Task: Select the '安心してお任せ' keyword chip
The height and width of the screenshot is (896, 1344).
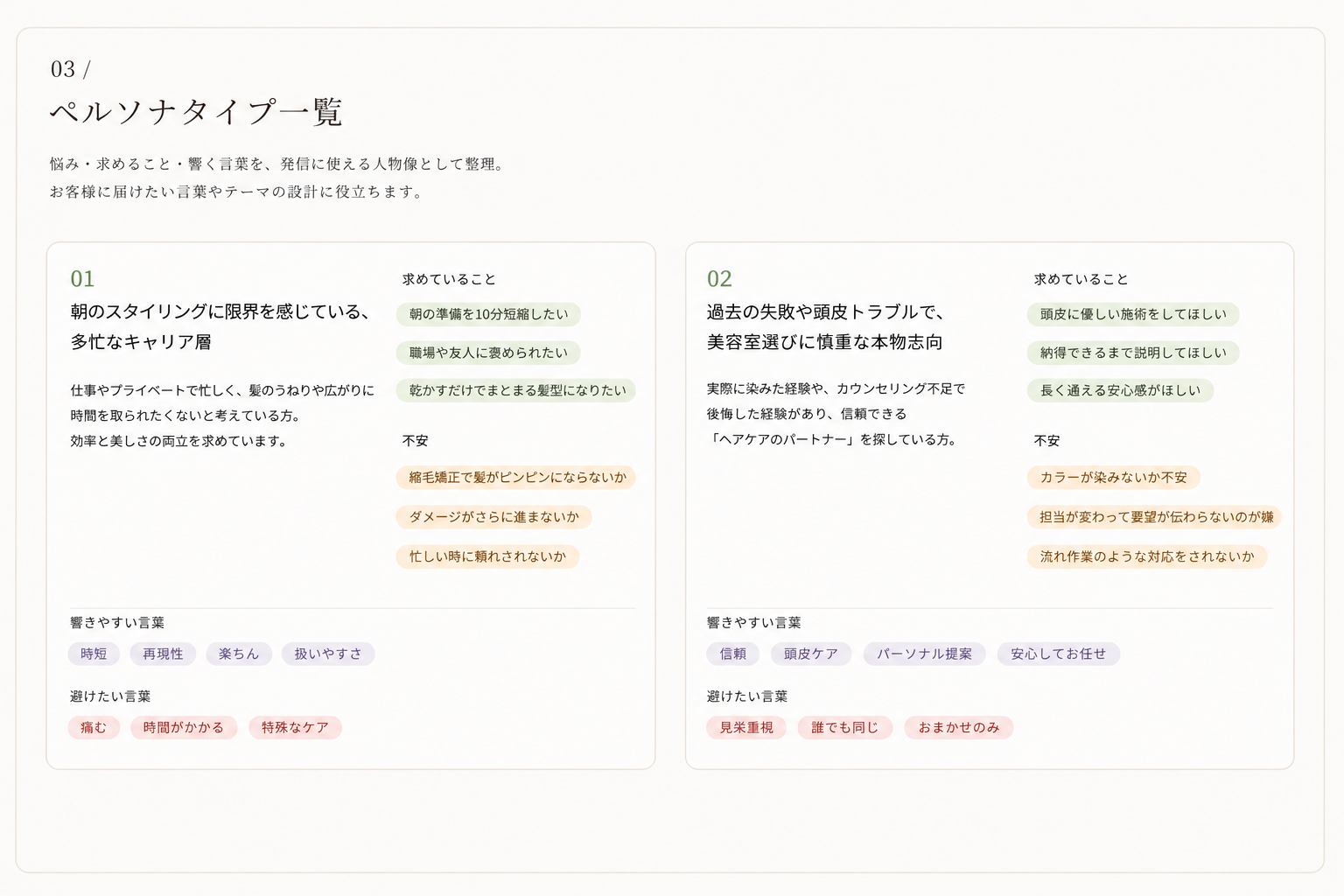Action: point(1059,654)
